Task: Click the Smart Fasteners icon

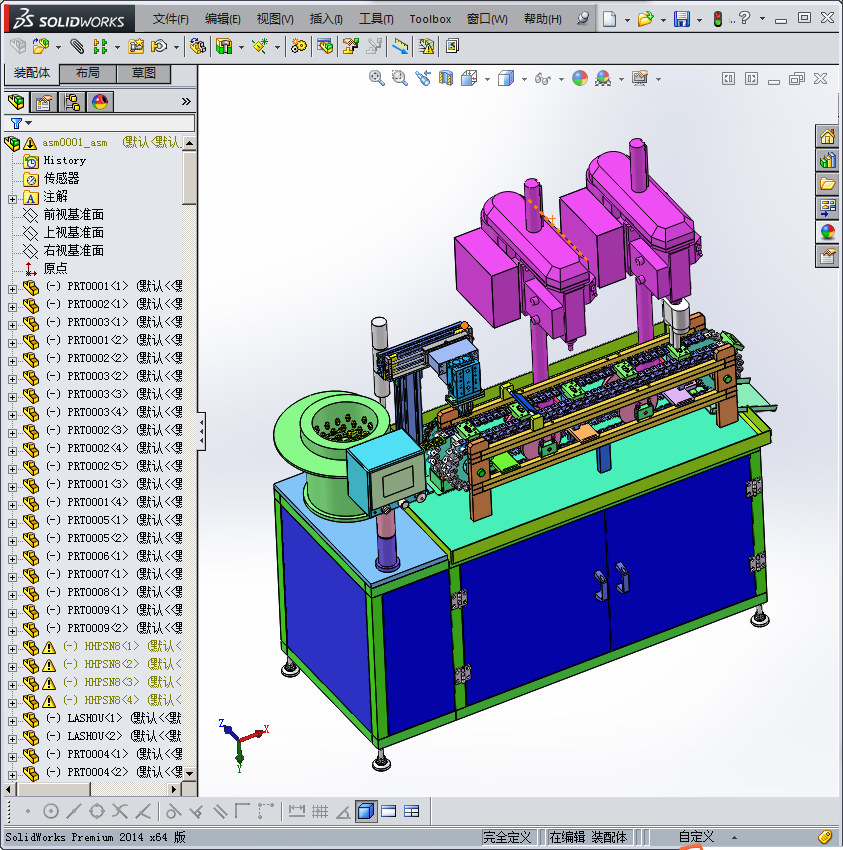Action: [136, 47]
